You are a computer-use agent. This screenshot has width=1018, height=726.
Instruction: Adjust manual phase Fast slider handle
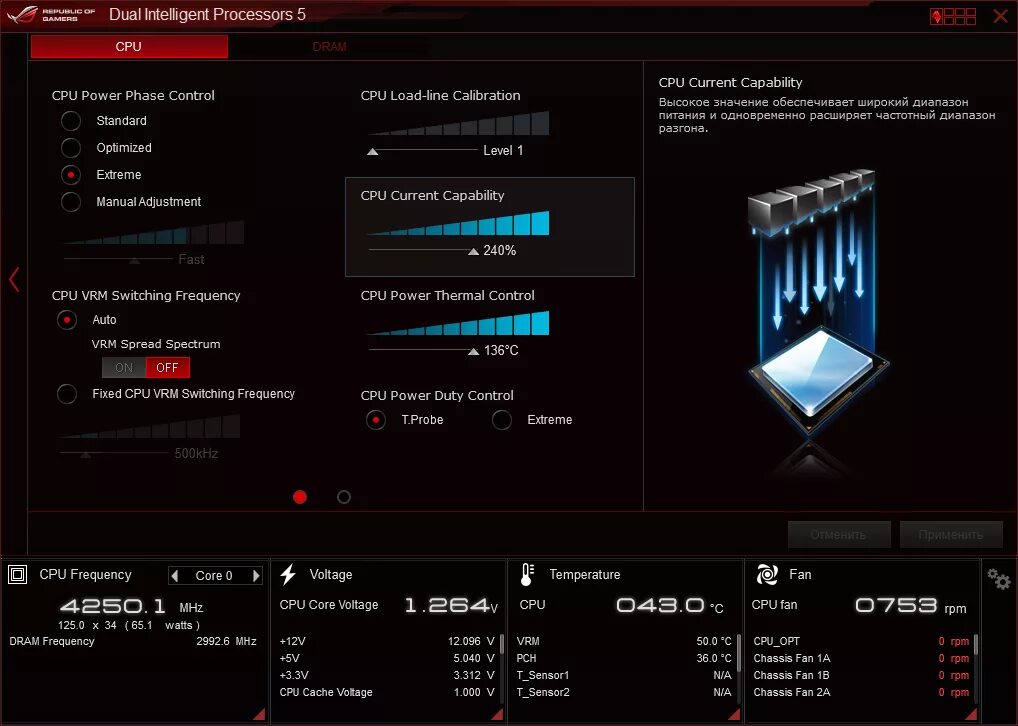coord(134,260)
